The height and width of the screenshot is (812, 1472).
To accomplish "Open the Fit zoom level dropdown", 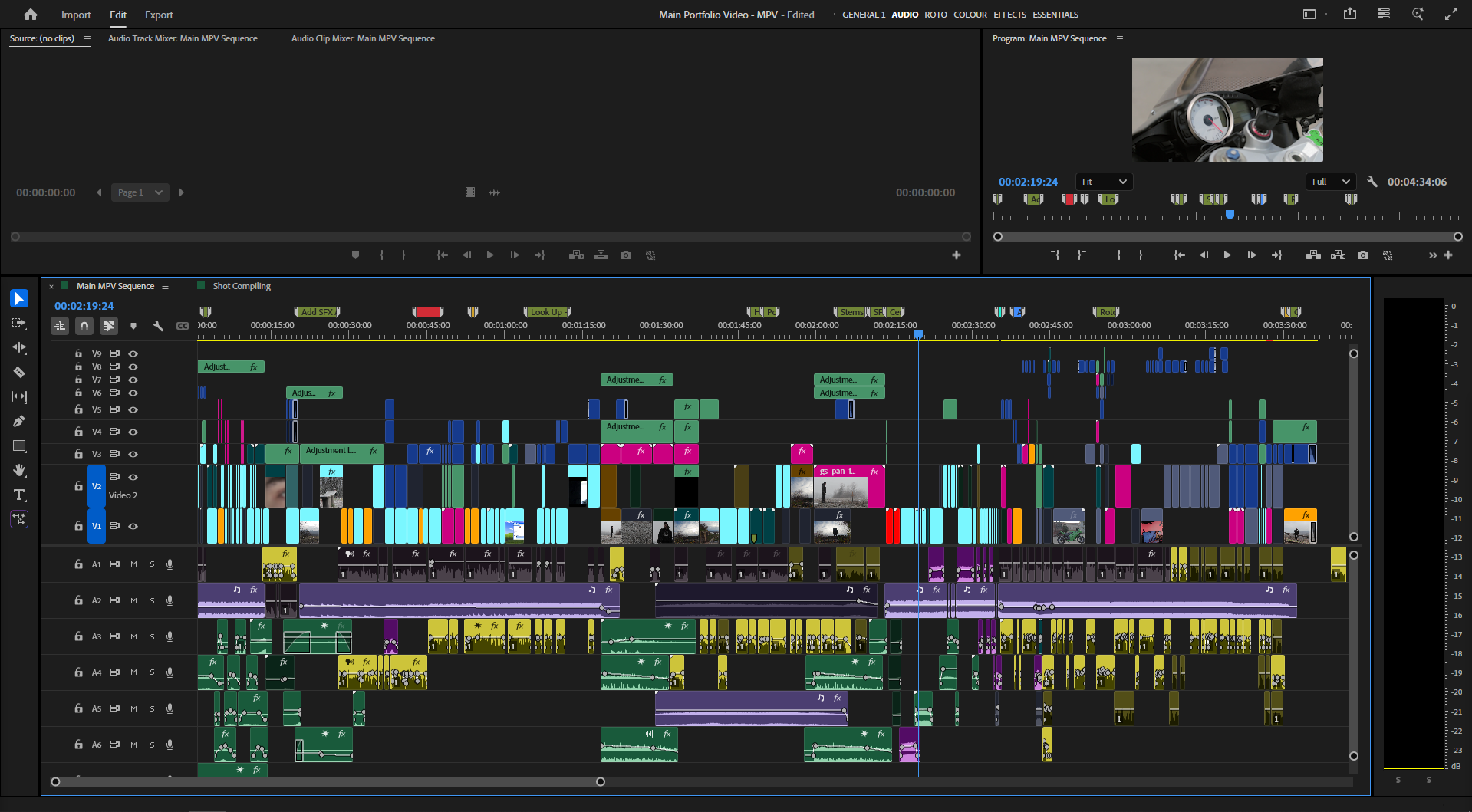I will click(1103, 182).
